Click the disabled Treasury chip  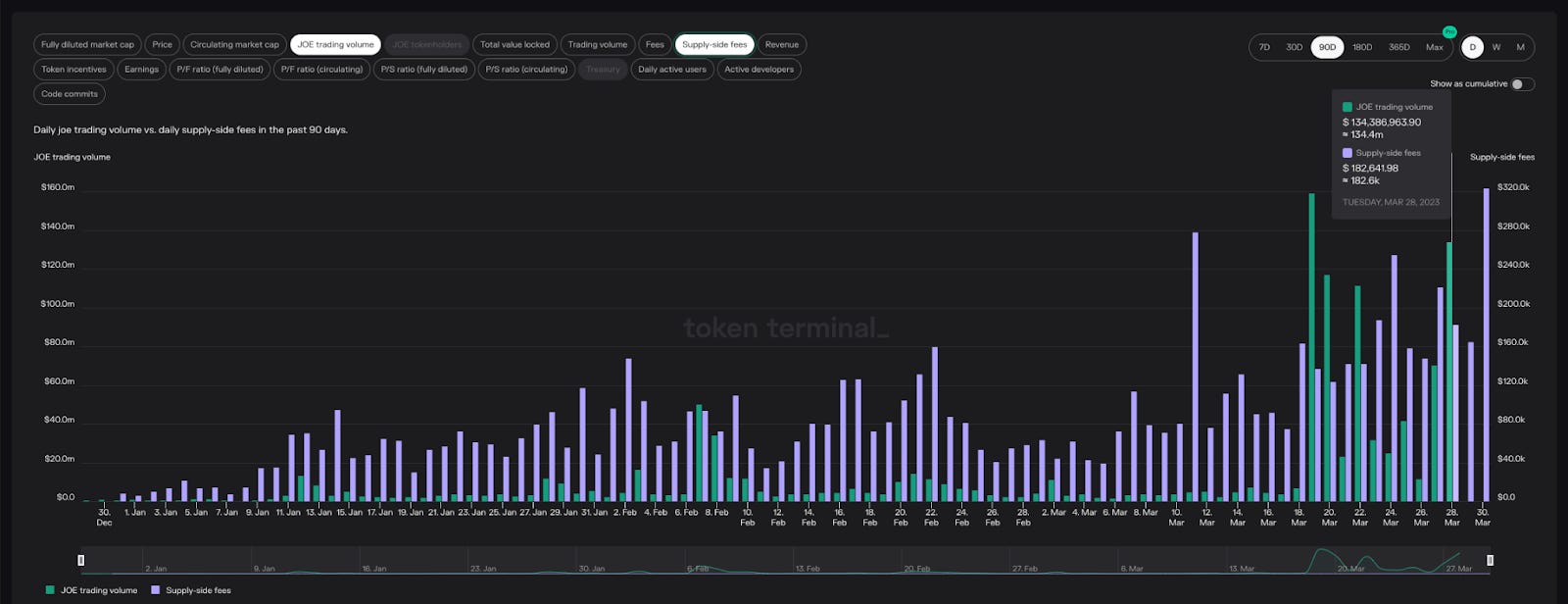pyautogui.click(x=603, y=70)
